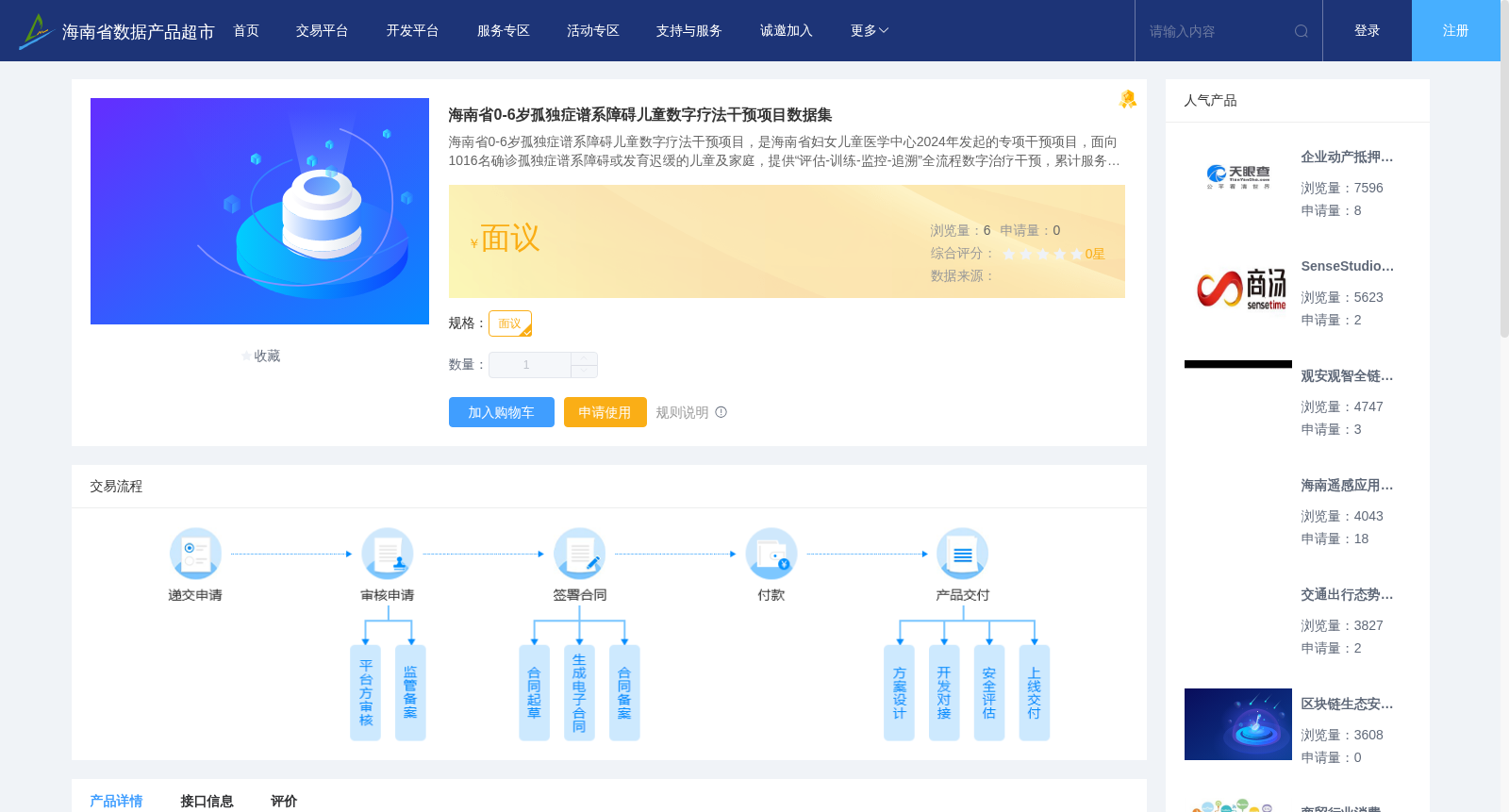Click the 规则说明 link

point(682,412)
